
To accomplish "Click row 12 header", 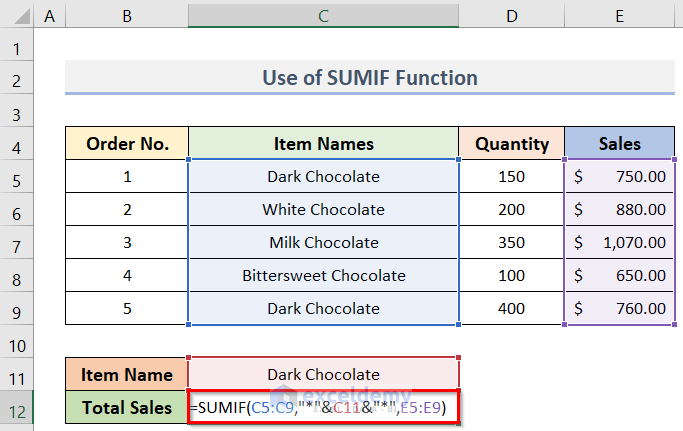I will (x=17, y=408).
